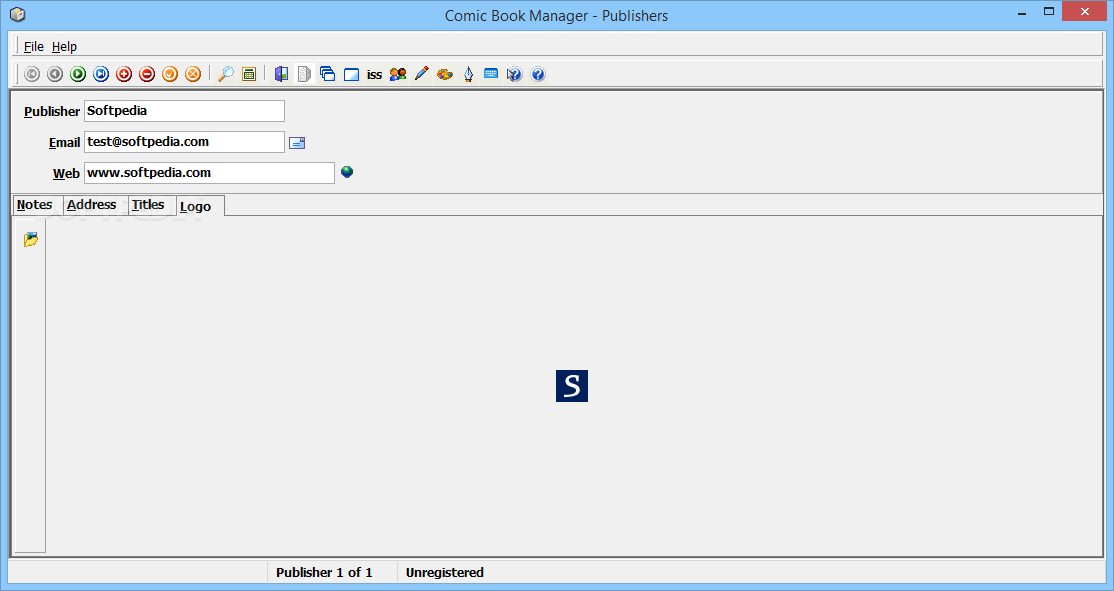Close the Comic Book Manager window
Screen dimensions: 1114x591
pyautogui.click(x=1085, y=11)
